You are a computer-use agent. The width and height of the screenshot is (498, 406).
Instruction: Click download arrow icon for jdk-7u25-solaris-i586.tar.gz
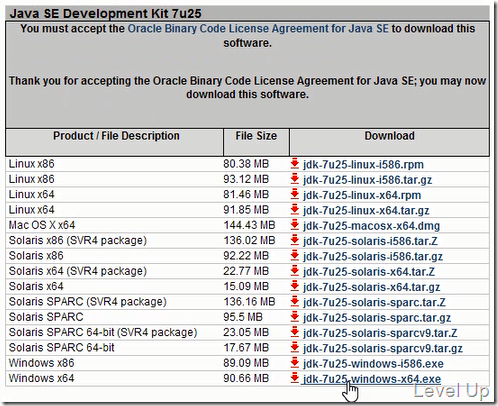click(x=295, y=256)
